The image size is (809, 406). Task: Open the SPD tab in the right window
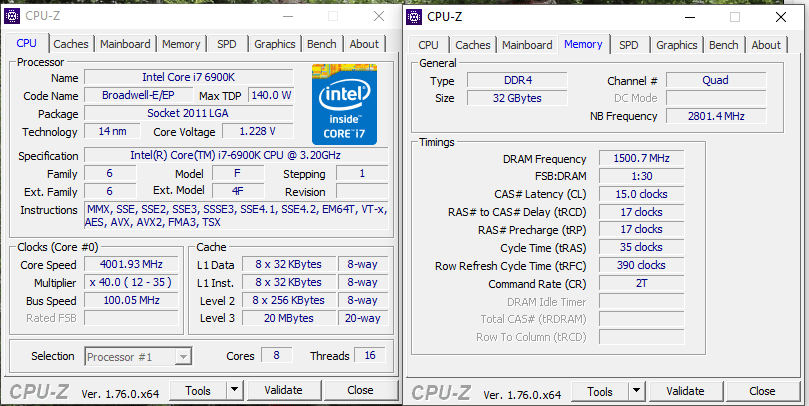click(628, 45)
